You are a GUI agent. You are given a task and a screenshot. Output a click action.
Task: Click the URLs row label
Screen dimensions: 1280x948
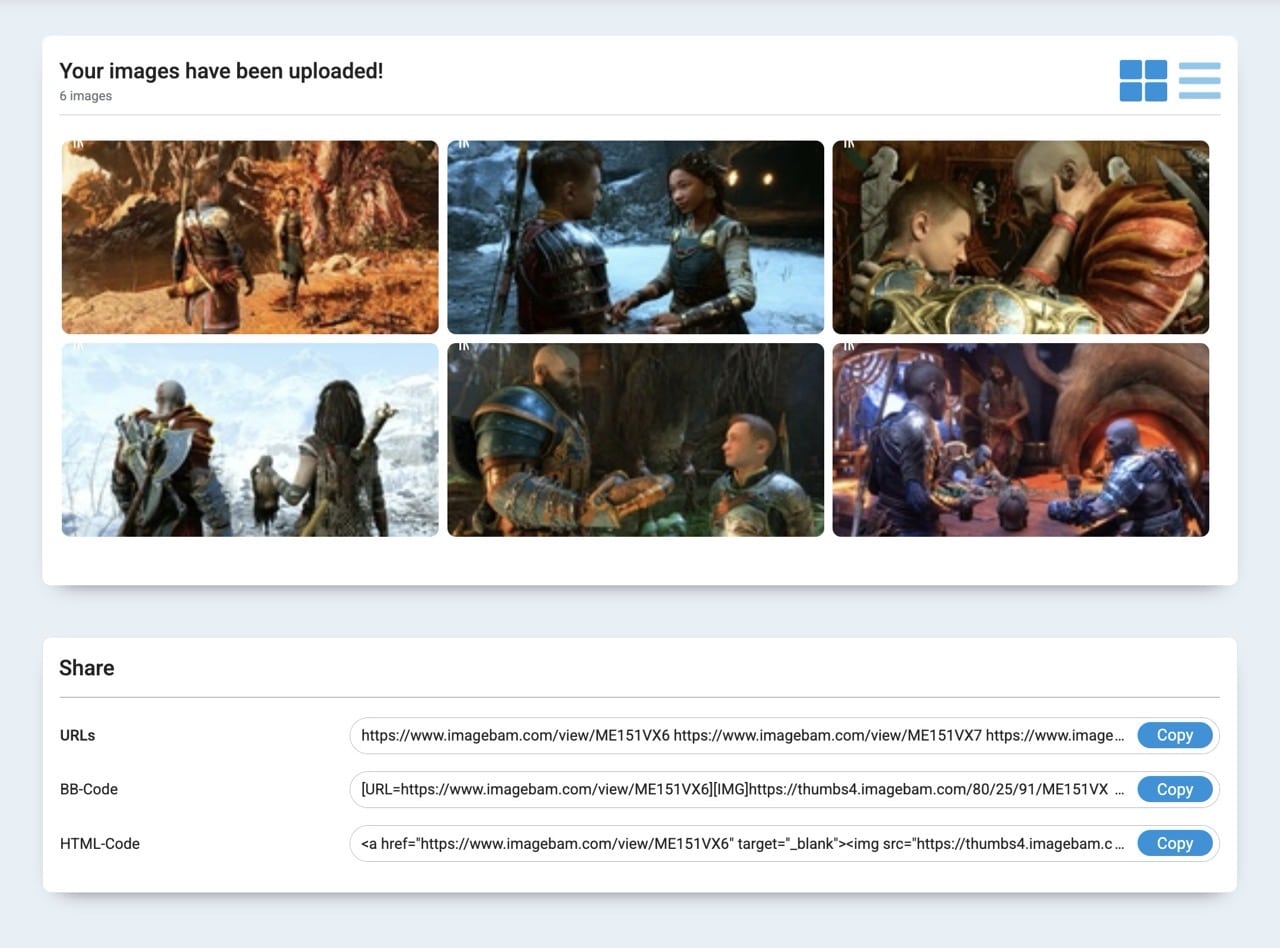pos(78,735)
